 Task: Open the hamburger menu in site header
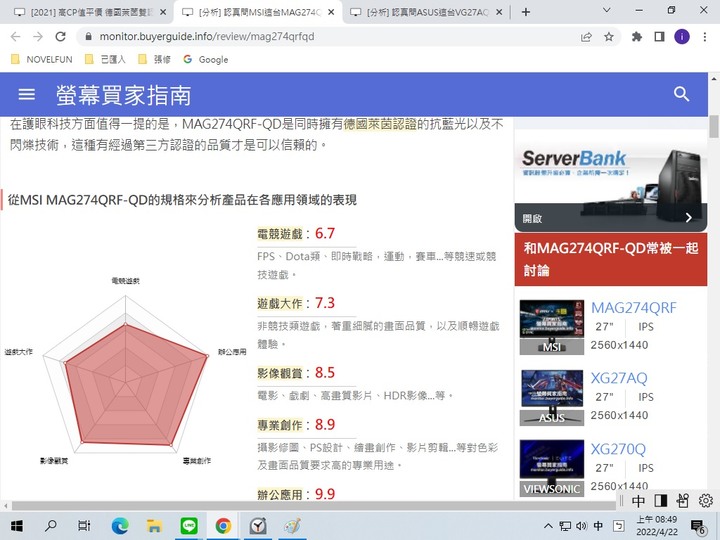click(x=26, y=95)
